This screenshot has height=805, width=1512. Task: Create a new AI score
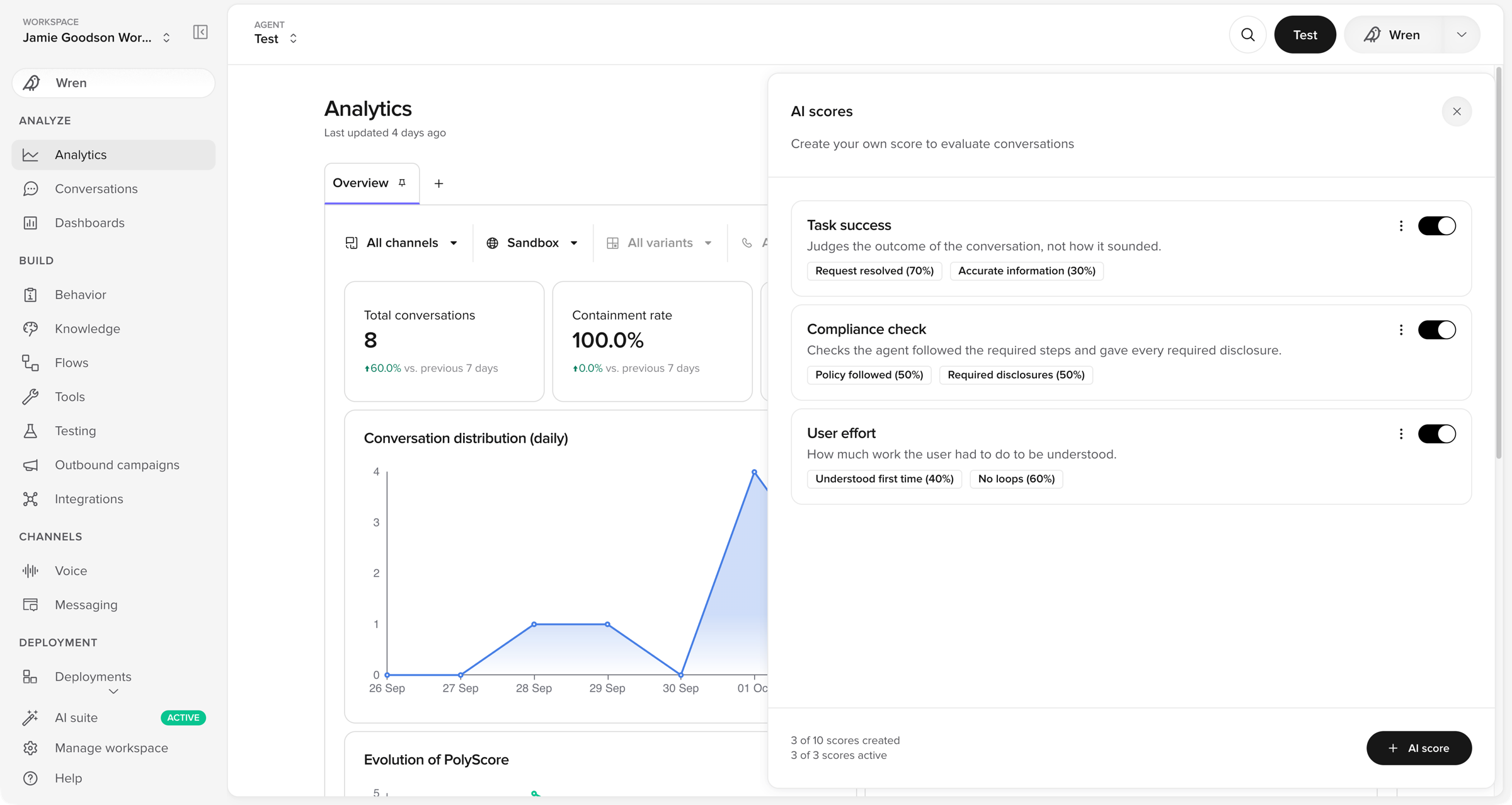tap(1419, 748)
